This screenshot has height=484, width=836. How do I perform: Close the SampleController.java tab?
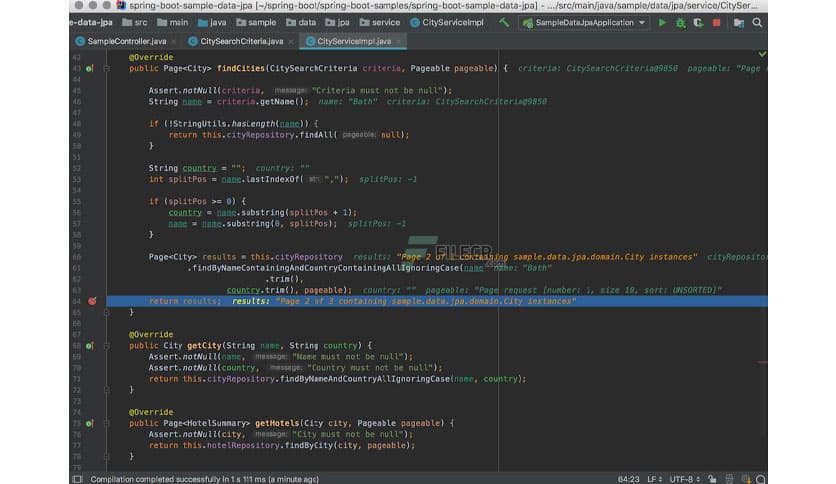(174, 42)
